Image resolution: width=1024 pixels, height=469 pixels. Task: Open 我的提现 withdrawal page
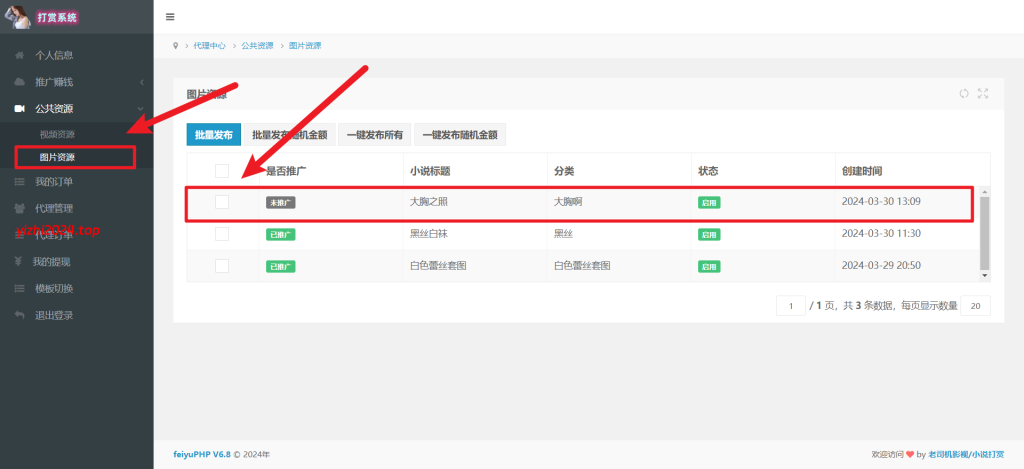coord(52,262)
